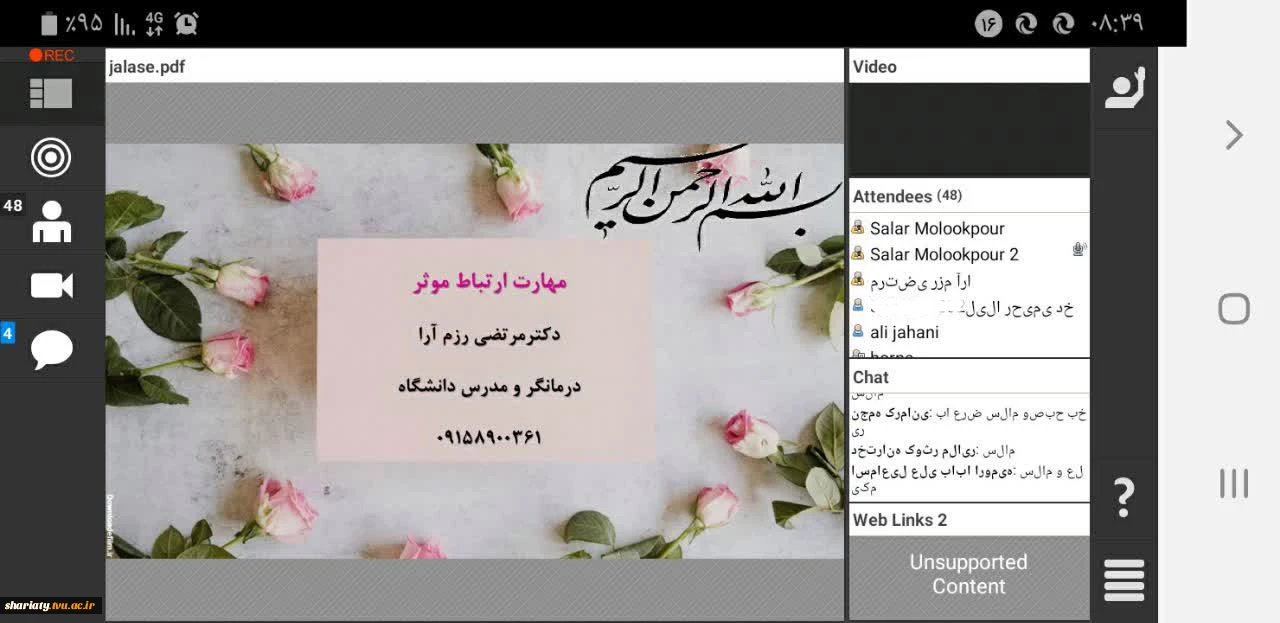Tap the microphone icon beside Salar Molookpour 2
This screenshot has height=623, width=1280.
1078,250
